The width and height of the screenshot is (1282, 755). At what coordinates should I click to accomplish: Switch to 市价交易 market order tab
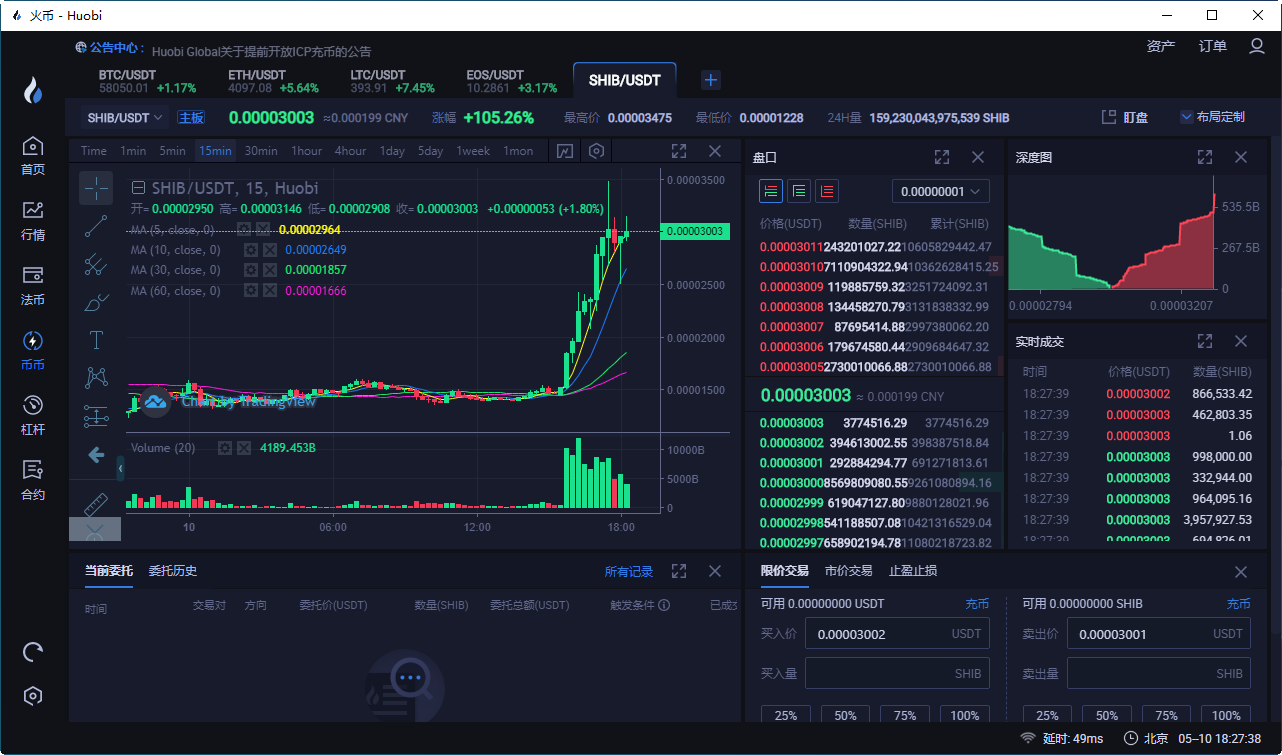pyautogui.click(x=849, y=571)
